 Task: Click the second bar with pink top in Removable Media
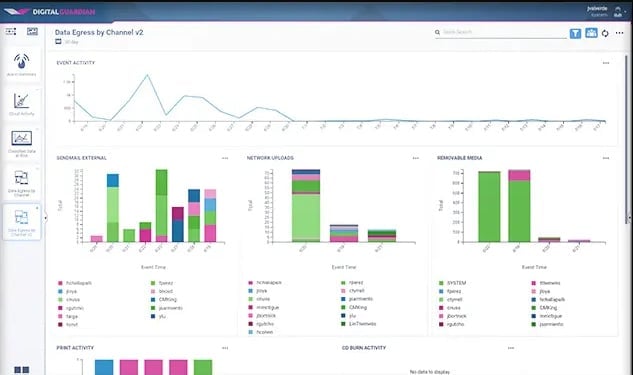[519, 206]
